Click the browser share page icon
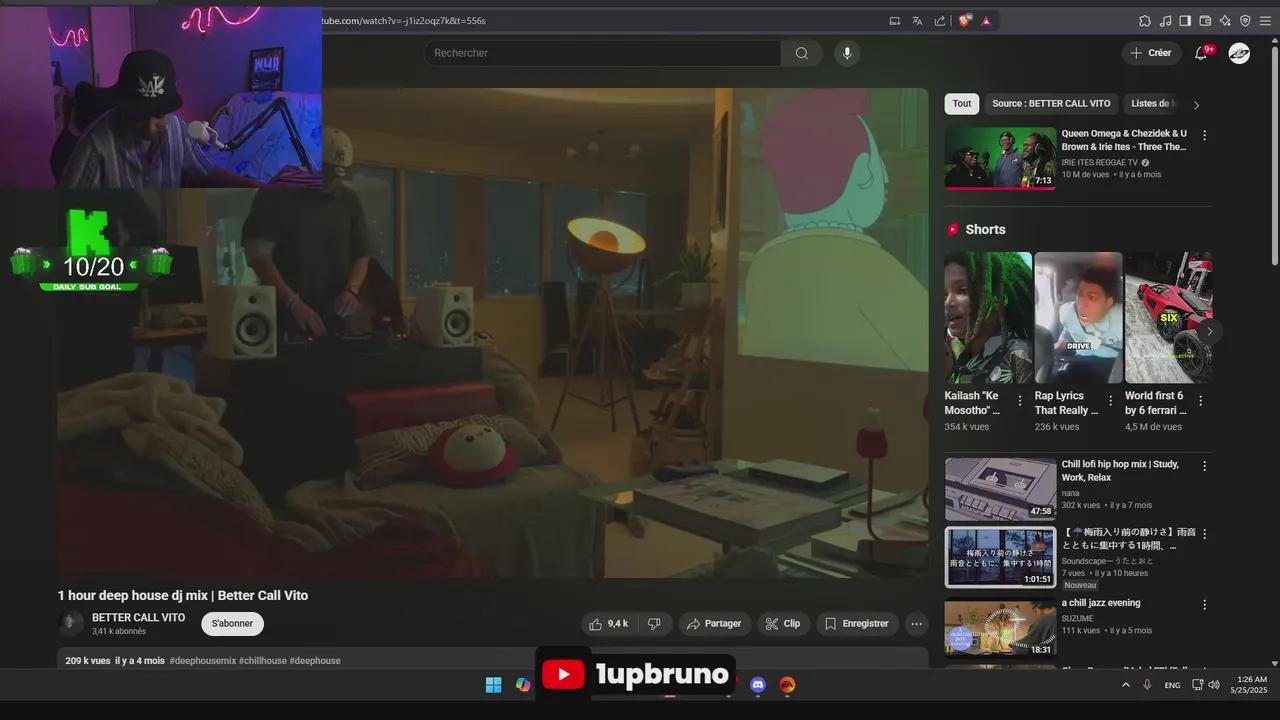Image resolution: width=1280 pixels, height=720 pixels. 940,20
